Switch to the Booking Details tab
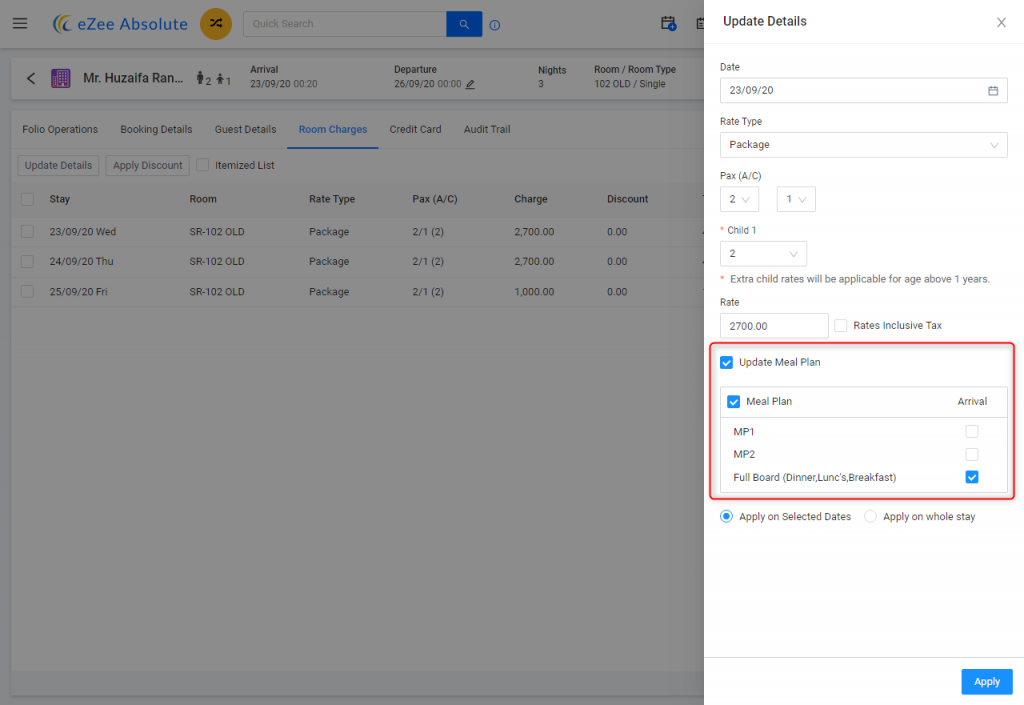Image resolution: width=1024 pixels, height=705 pixels. click(156, 129)
